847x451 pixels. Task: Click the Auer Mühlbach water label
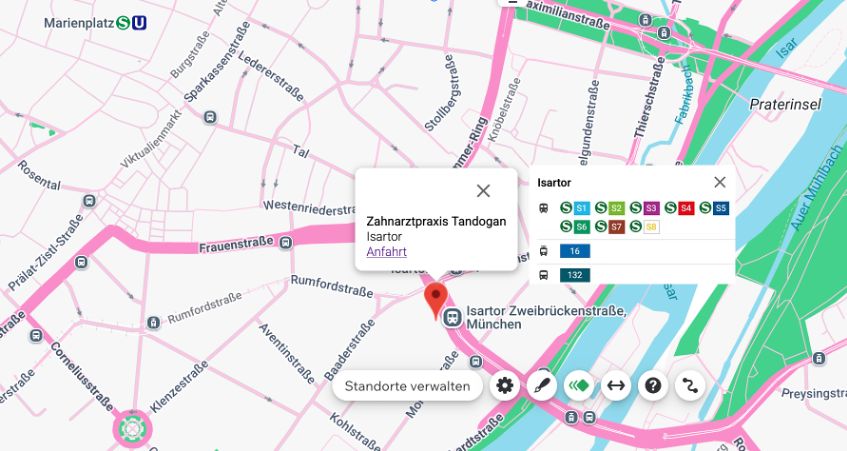click(816, 186)
